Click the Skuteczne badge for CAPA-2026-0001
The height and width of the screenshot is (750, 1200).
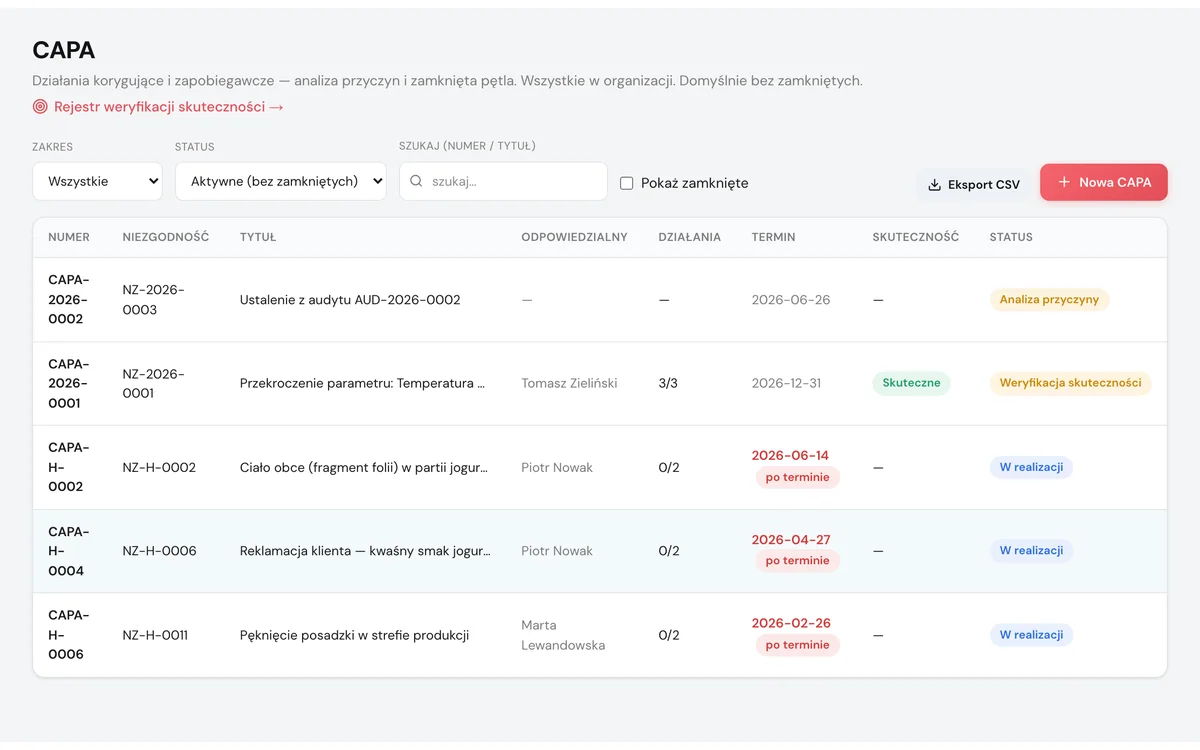[x=911, y=383]
